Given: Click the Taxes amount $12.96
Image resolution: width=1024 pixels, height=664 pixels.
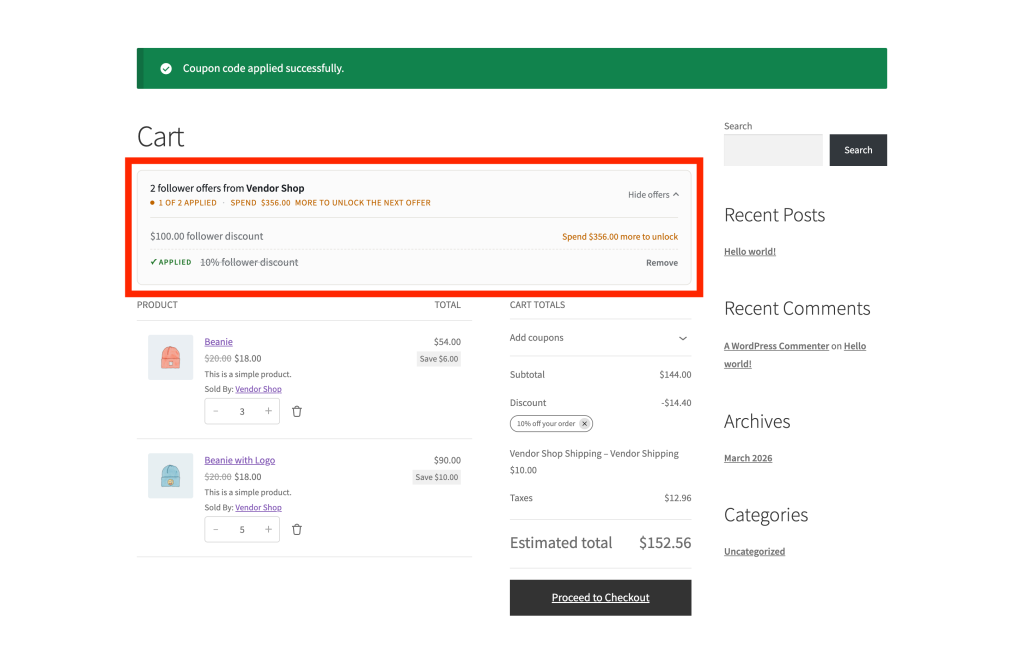Looking at the screenshot, I should [678, 498].
